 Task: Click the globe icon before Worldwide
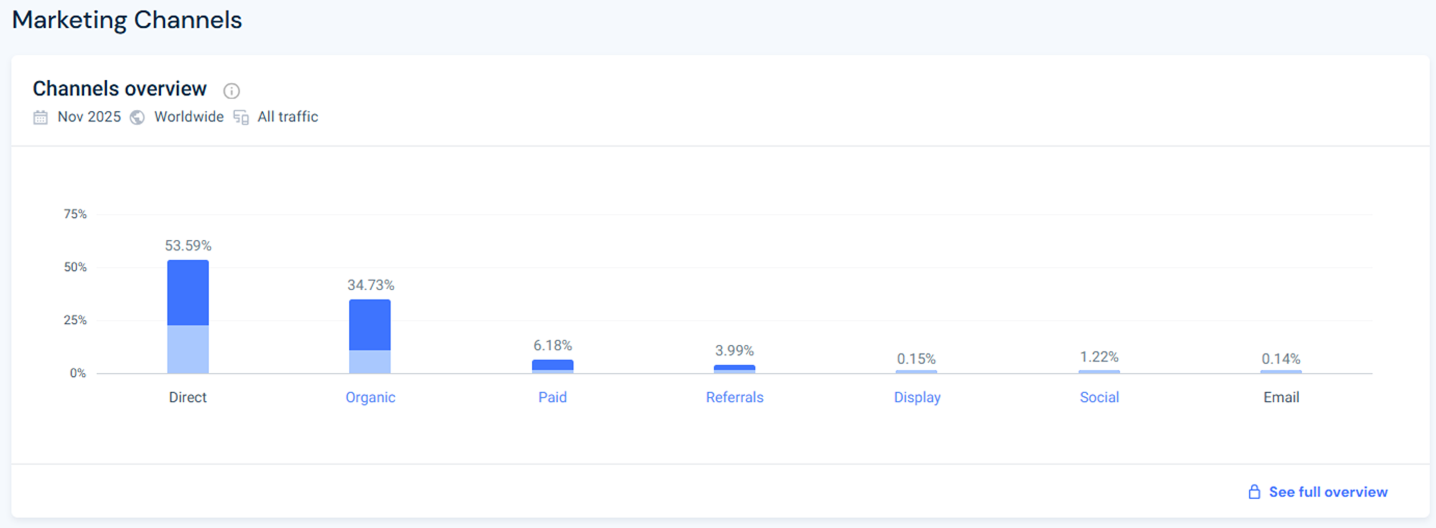click(137, 117)
